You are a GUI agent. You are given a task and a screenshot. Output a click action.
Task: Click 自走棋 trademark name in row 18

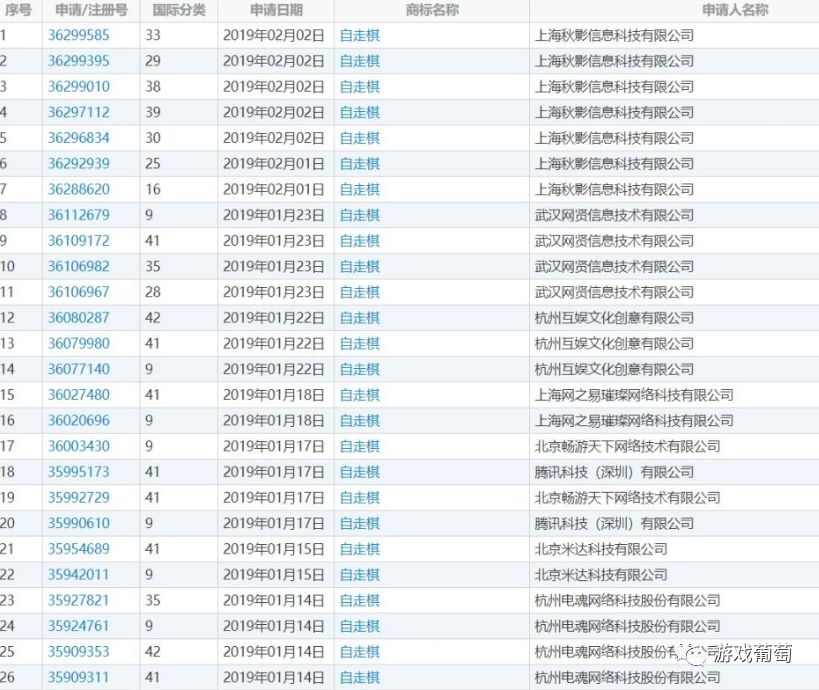(x=360, y=472)
